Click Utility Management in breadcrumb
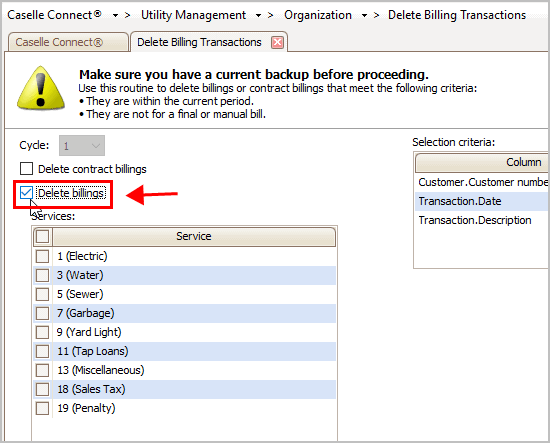 pos(193,15)
